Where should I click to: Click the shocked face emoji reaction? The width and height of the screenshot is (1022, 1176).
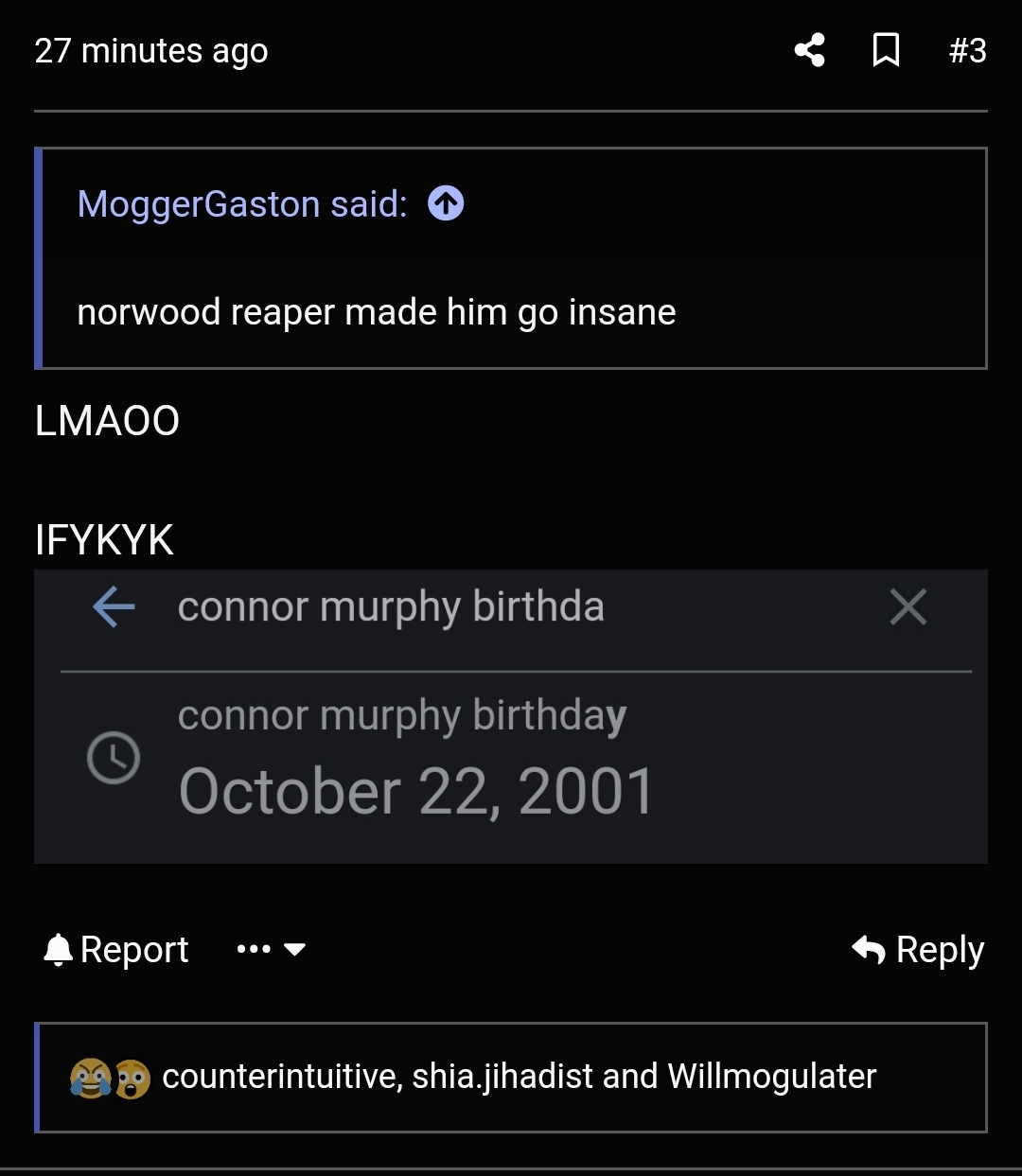[131, 1076]
